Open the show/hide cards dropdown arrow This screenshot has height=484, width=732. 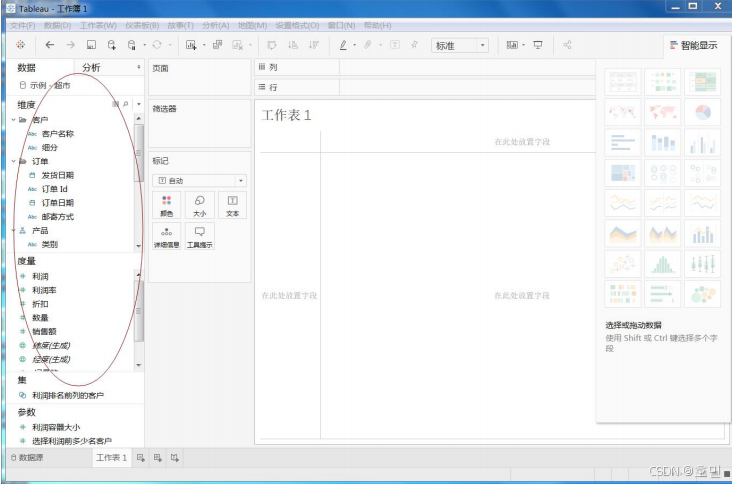[523, 45]
